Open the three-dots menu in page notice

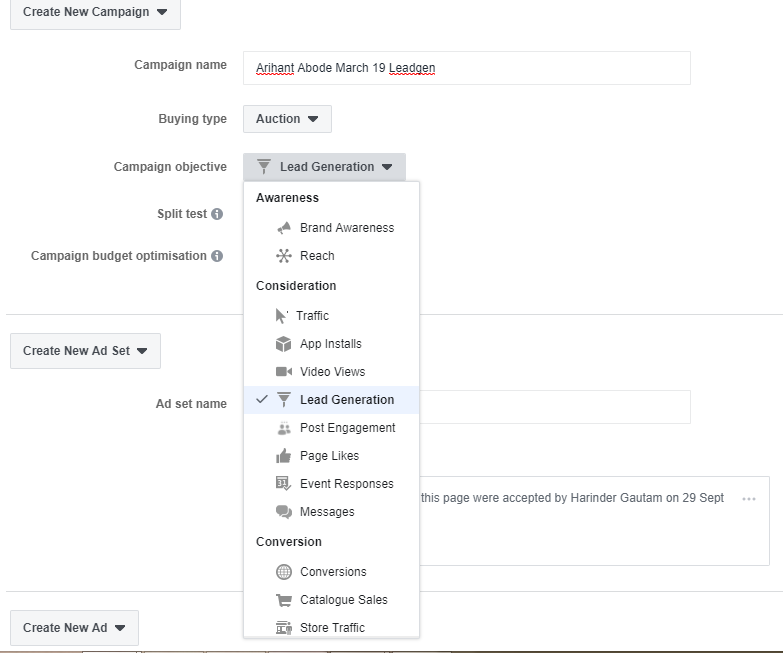(x=749, y=499)
